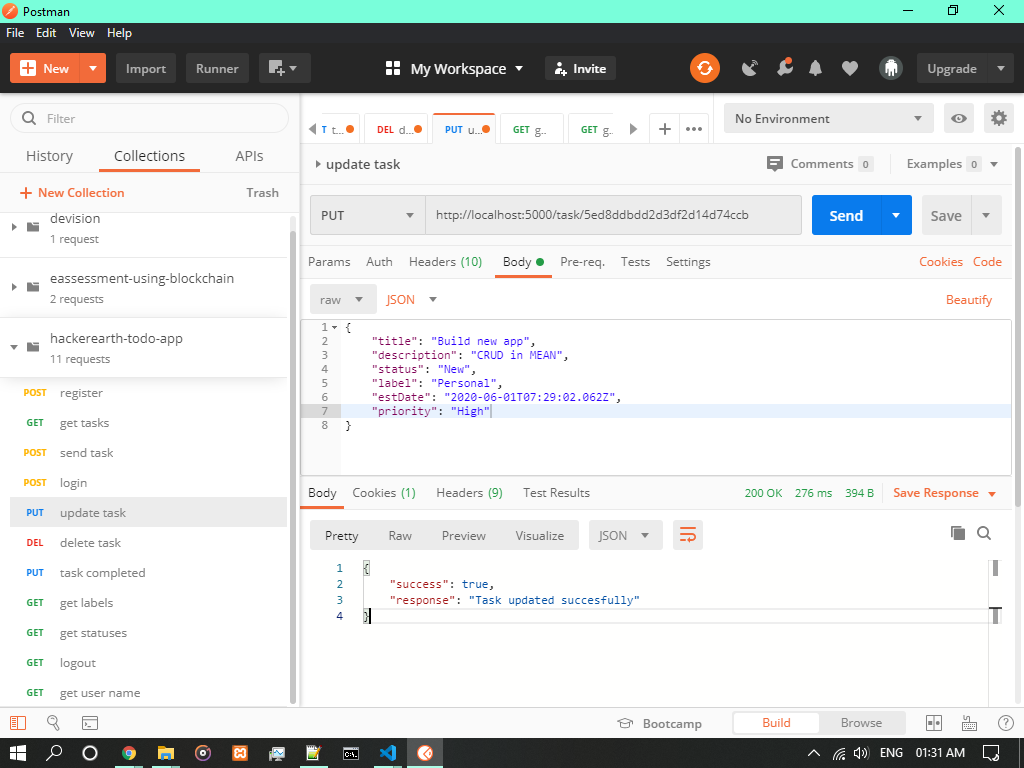The width and height of the screenshot is (1024, 768).
Task: Open the Send button dropdown arrow
Action: [x=896, y=216]
